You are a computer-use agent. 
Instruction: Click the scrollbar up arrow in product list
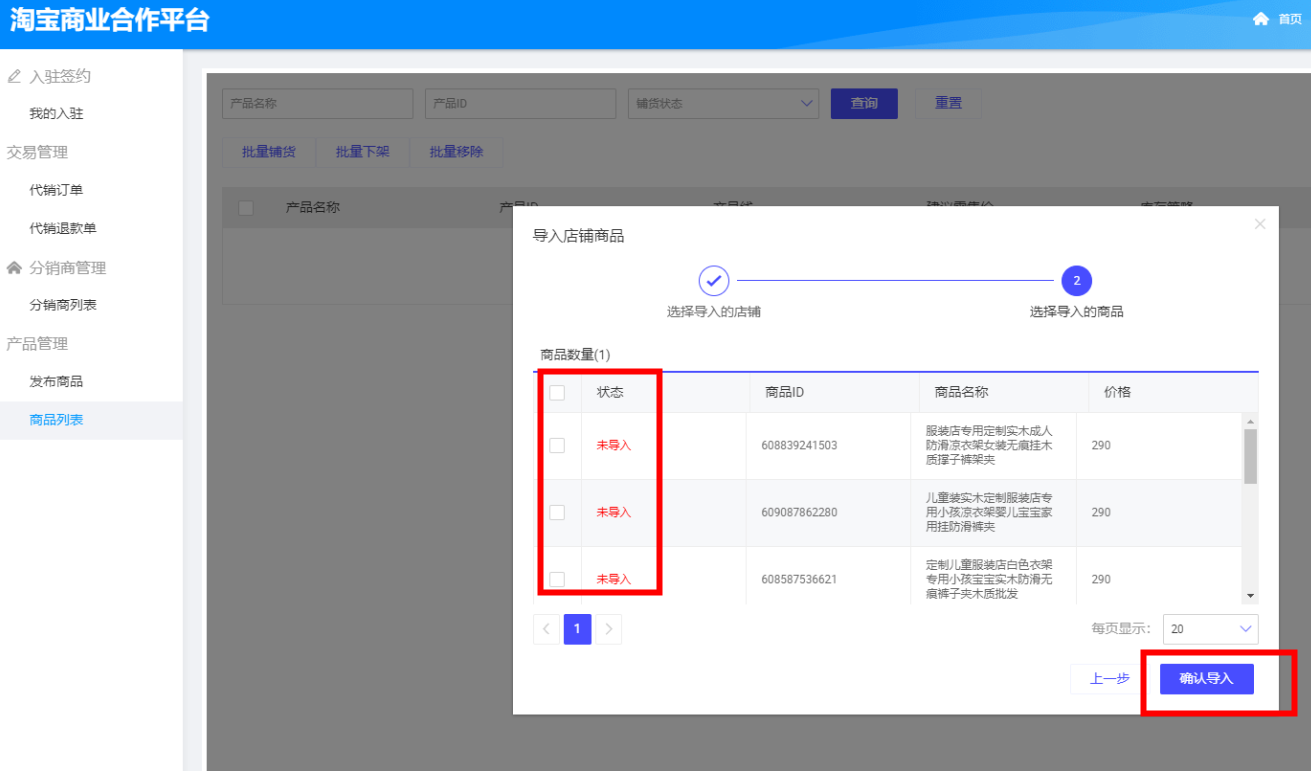click(1250, 421)
